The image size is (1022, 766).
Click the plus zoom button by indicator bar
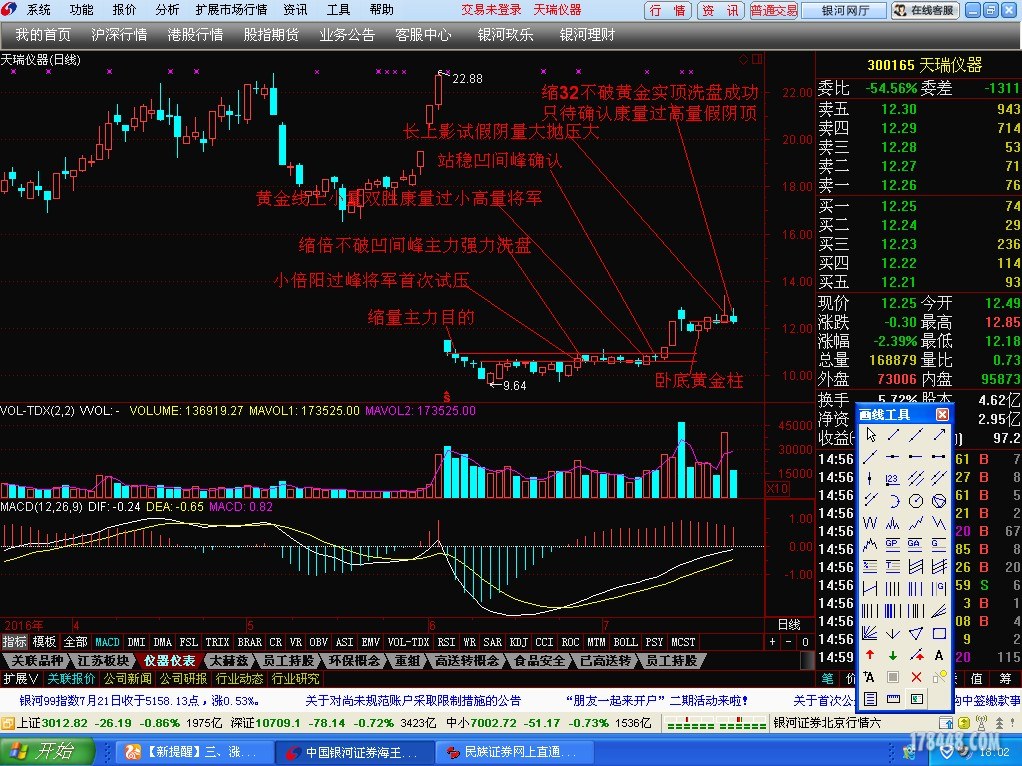(772, 642)
